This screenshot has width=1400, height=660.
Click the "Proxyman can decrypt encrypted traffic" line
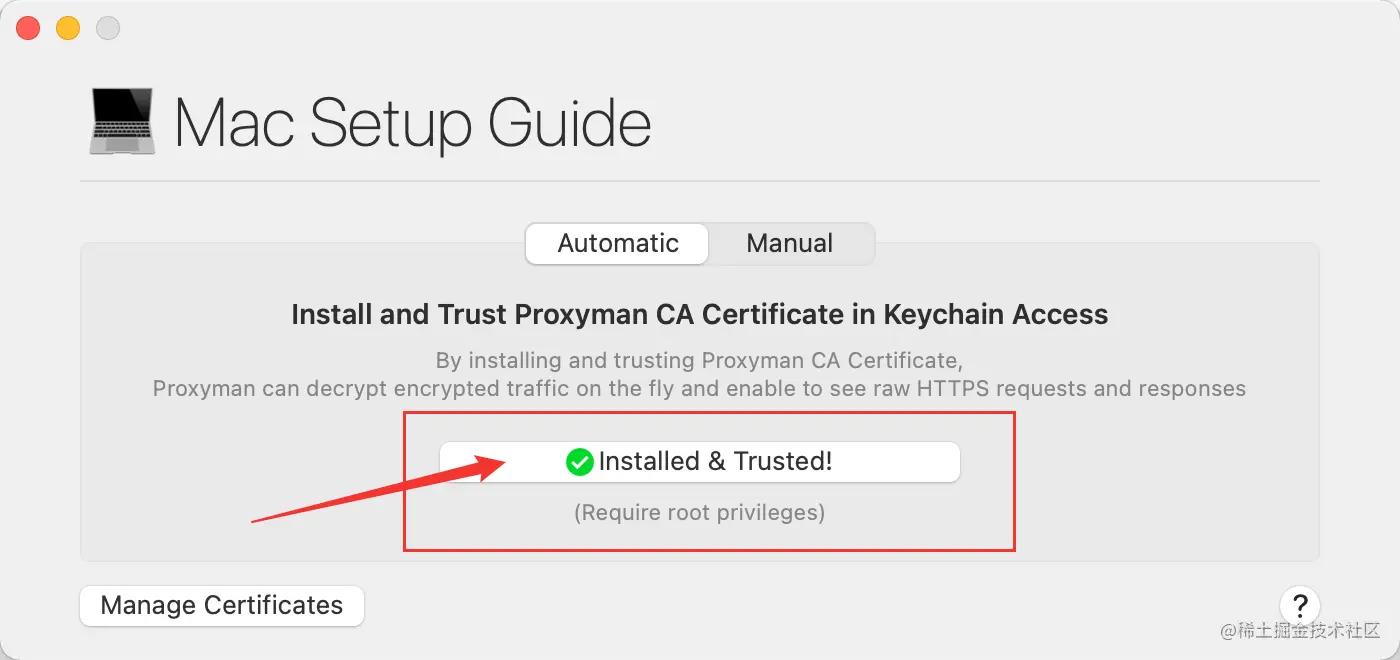(699, 388)
